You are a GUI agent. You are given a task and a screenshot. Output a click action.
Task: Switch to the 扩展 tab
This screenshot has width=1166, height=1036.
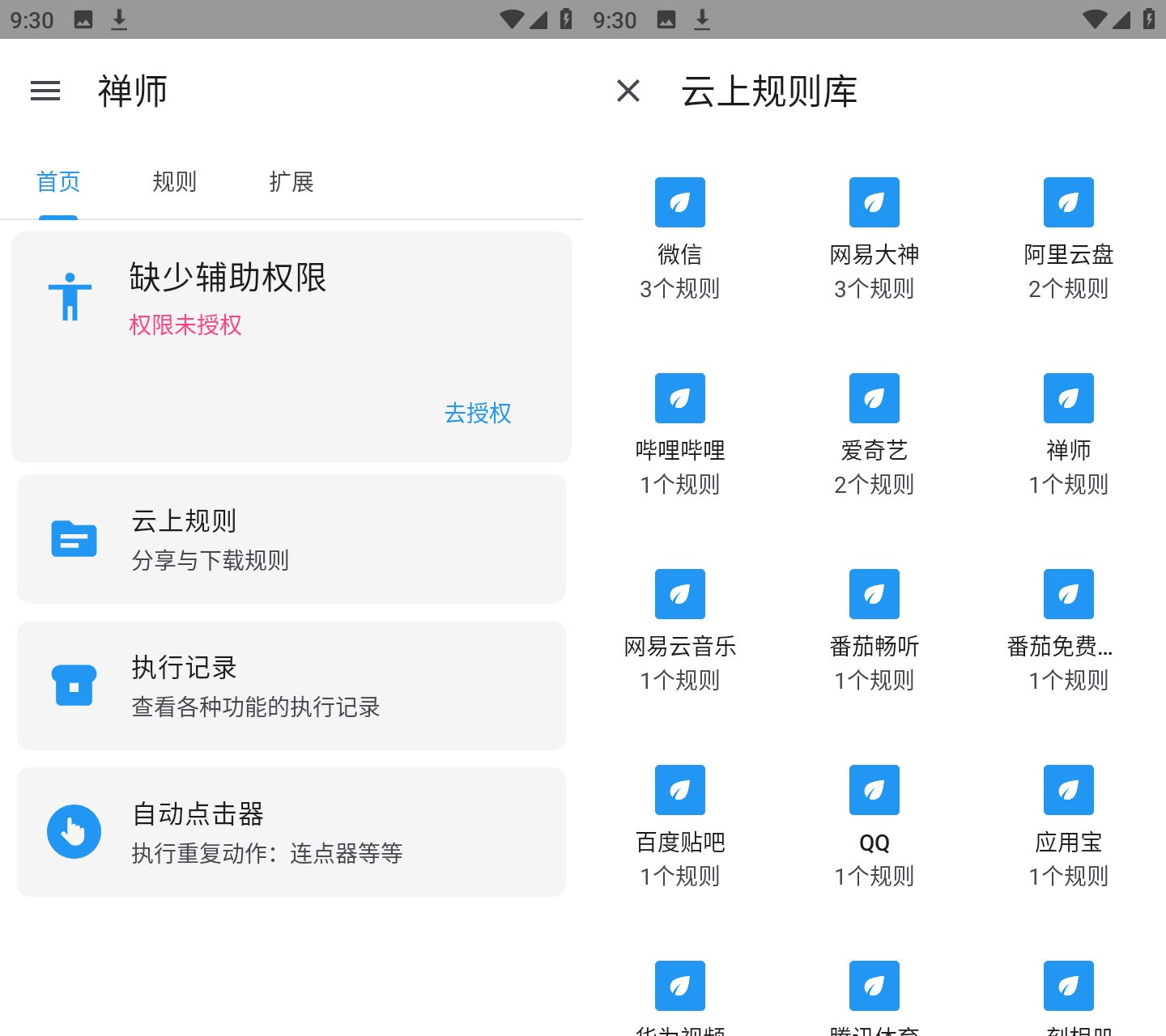(x=291, y=182)
